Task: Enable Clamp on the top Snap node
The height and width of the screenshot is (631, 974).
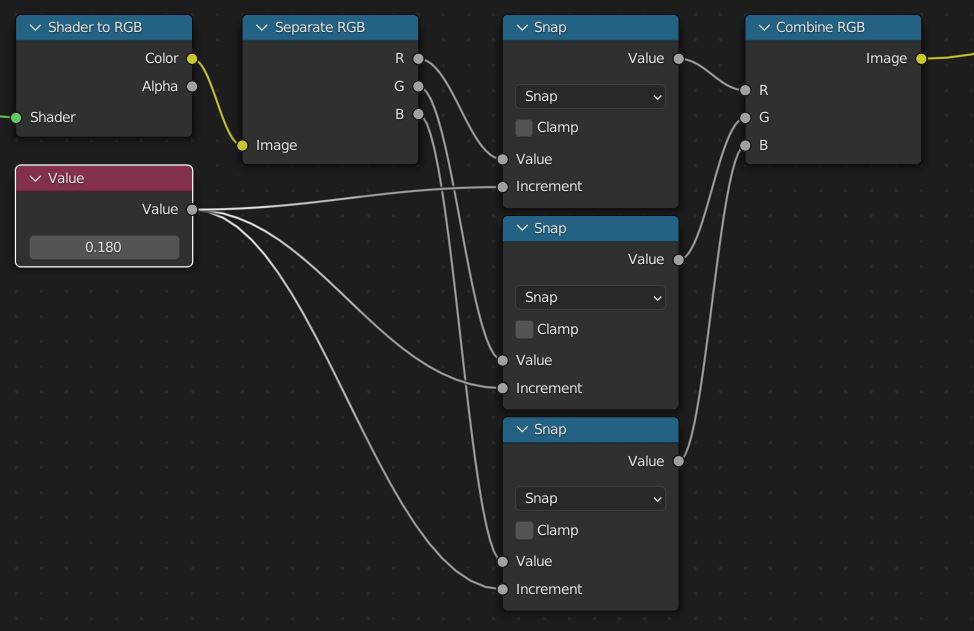Action: click(524, 127)
